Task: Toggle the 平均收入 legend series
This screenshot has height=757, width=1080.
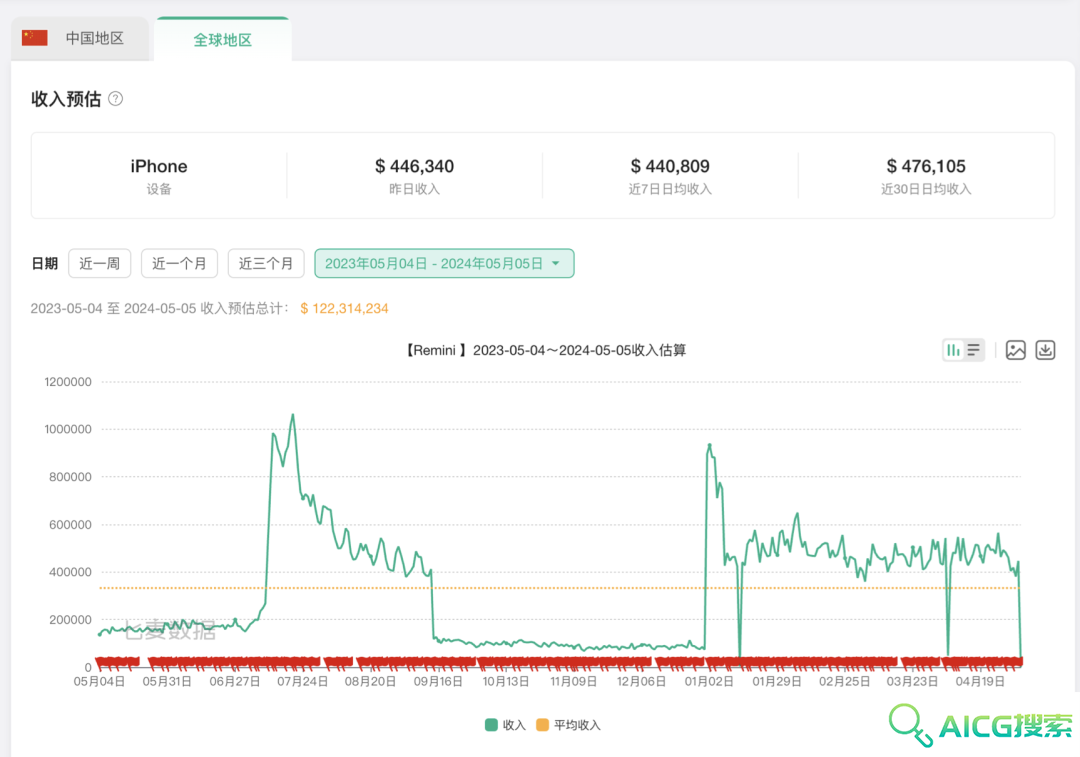Action: [569, 725]
